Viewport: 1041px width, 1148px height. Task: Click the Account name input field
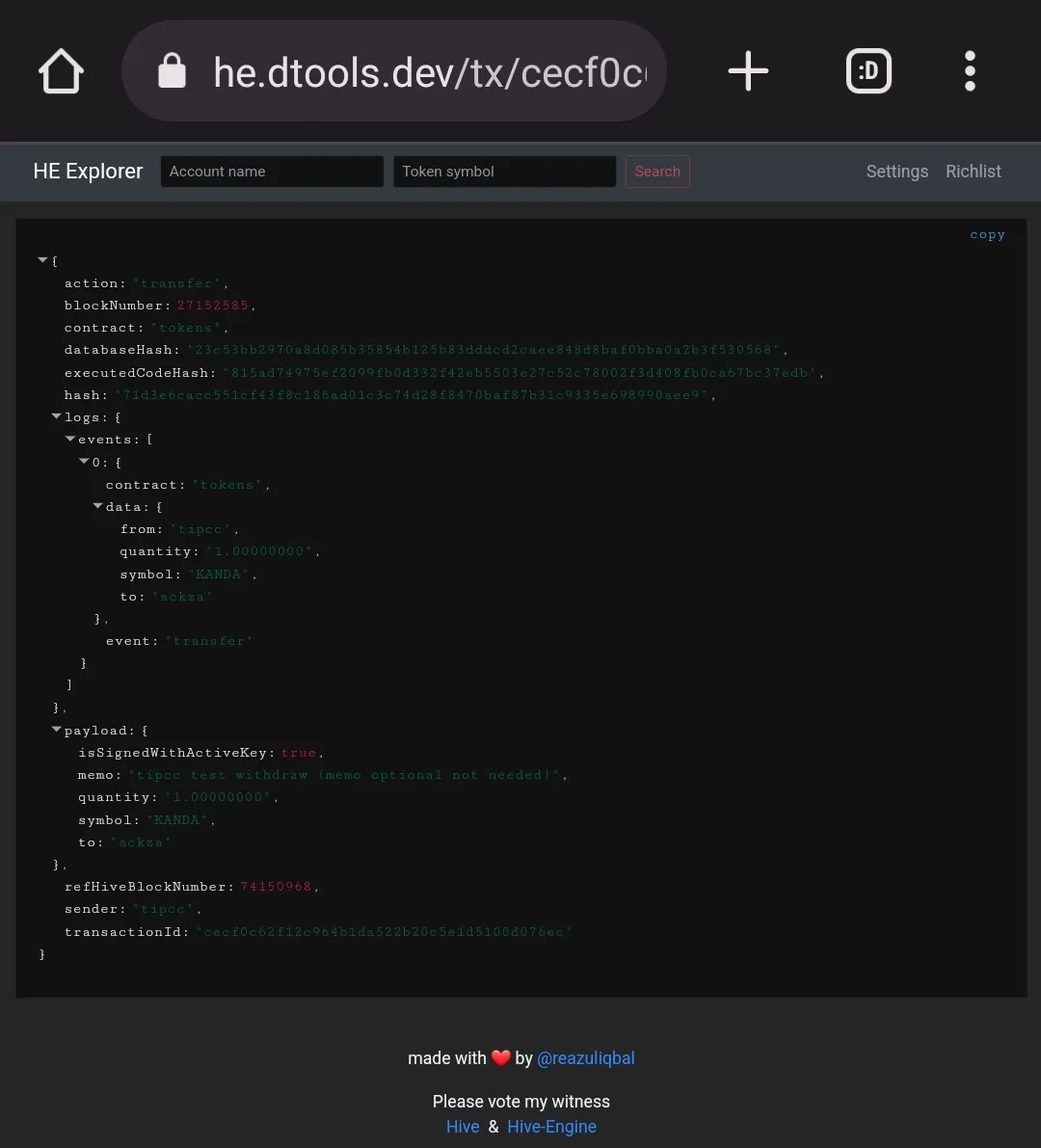[x=272, y=172]
